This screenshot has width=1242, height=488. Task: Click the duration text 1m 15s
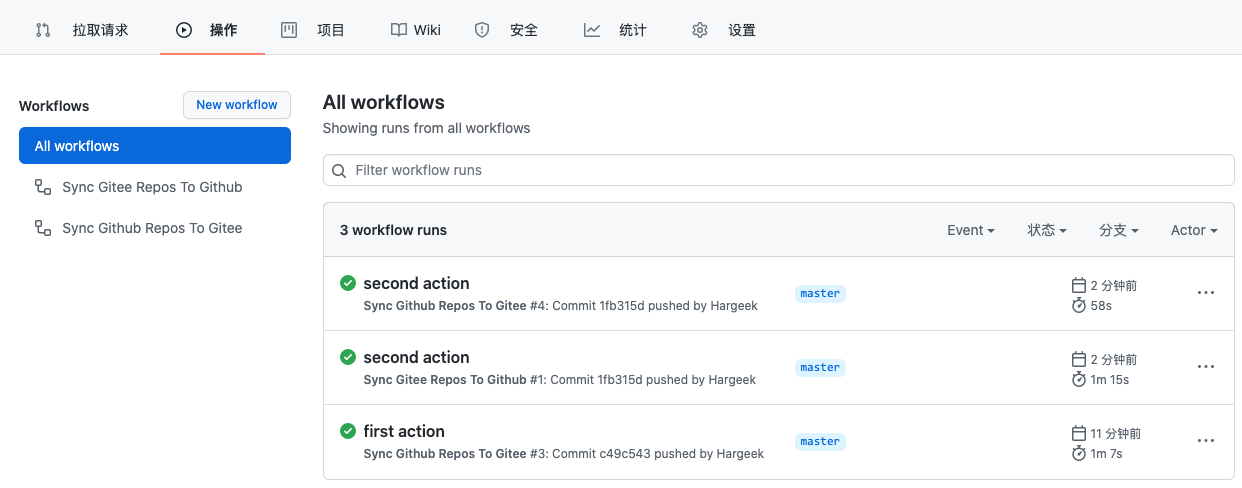pos(1110,379)
